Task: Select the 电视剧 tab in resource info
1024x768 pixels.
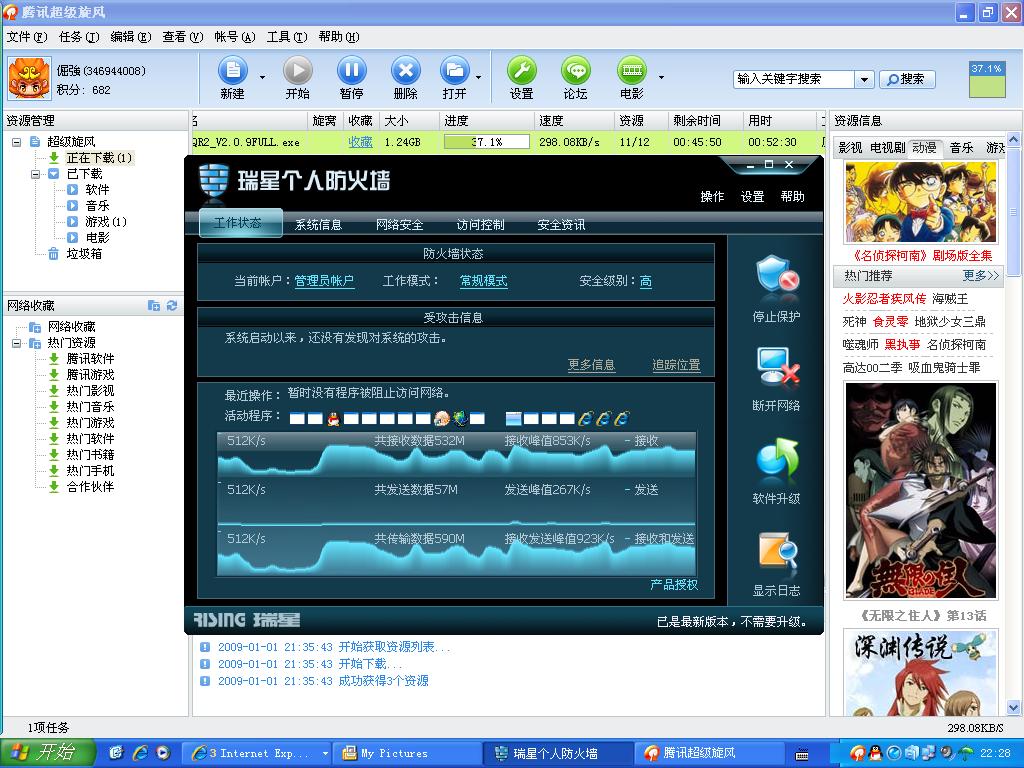Action: point(888,148)
